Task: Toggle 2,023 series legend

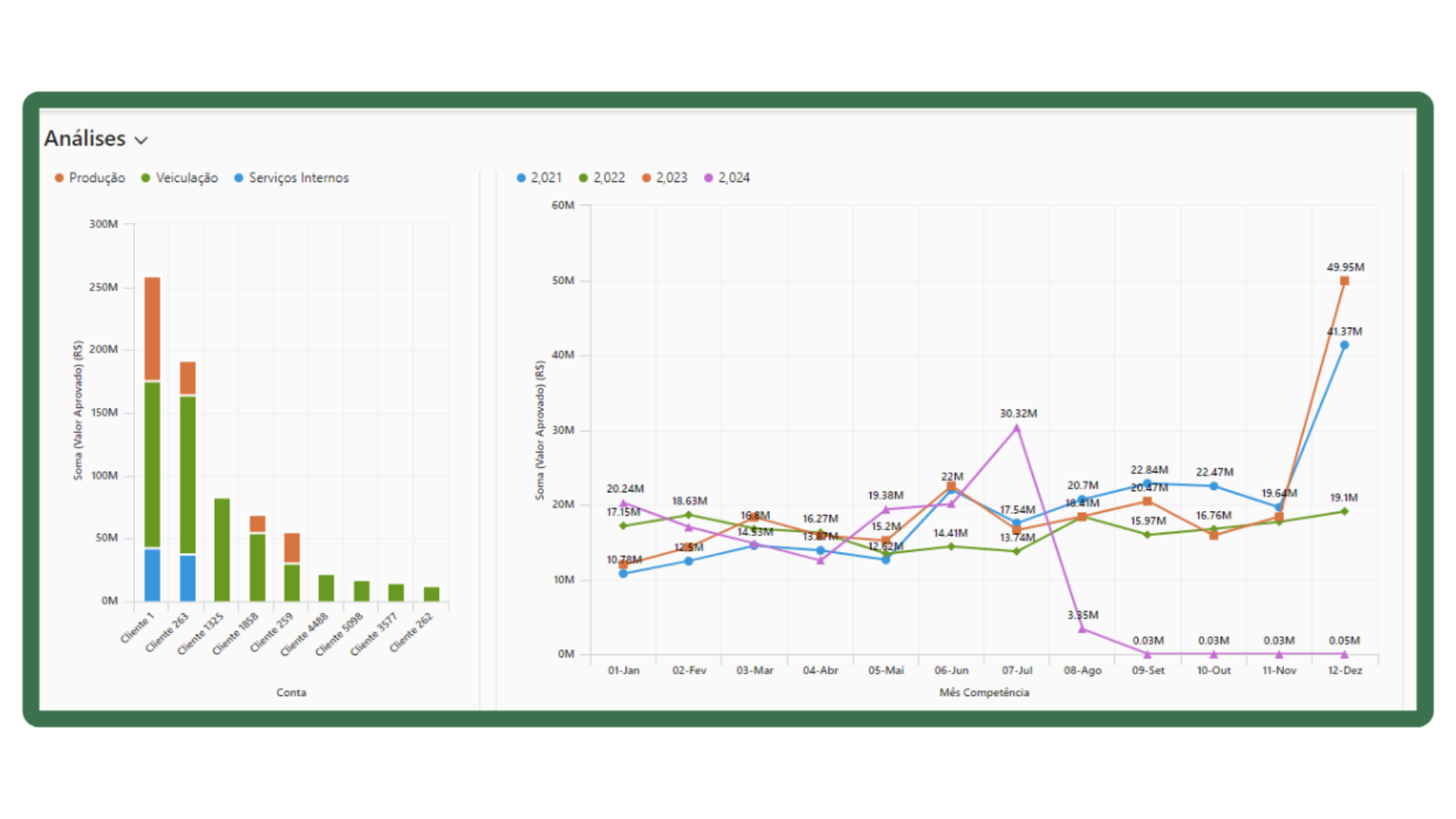Action: pos(664,177)
